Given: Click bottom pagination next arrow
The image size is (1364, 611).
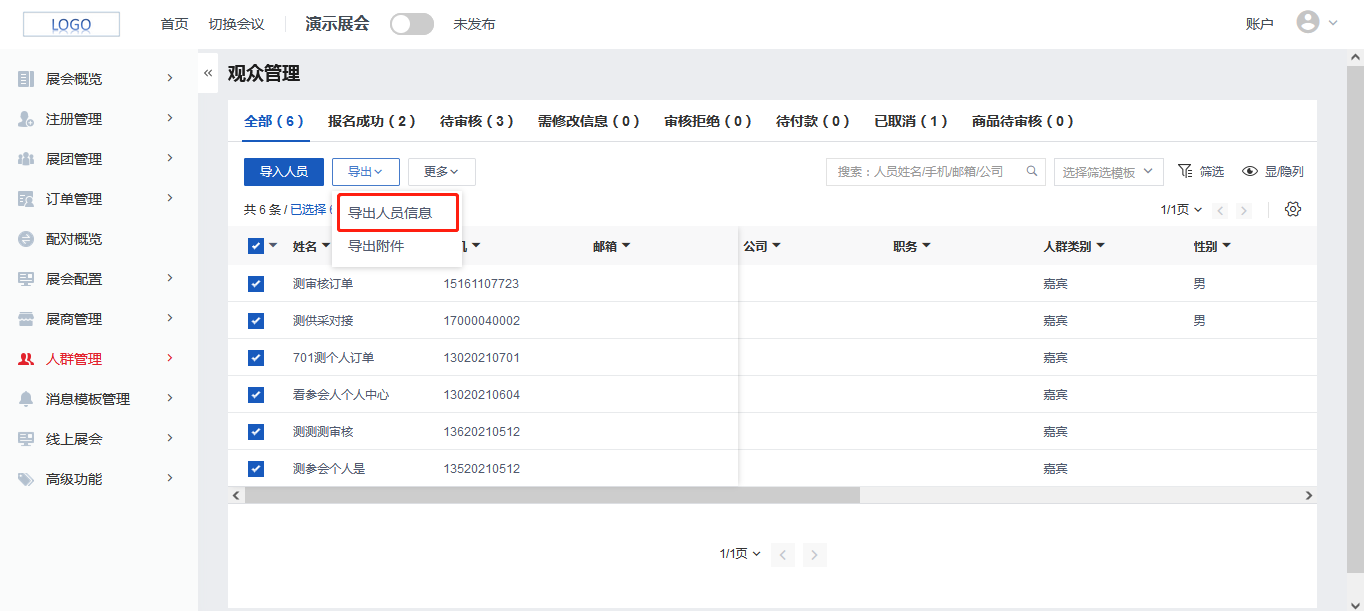Looking at the screenshot, I should click(x=815, y=554).
